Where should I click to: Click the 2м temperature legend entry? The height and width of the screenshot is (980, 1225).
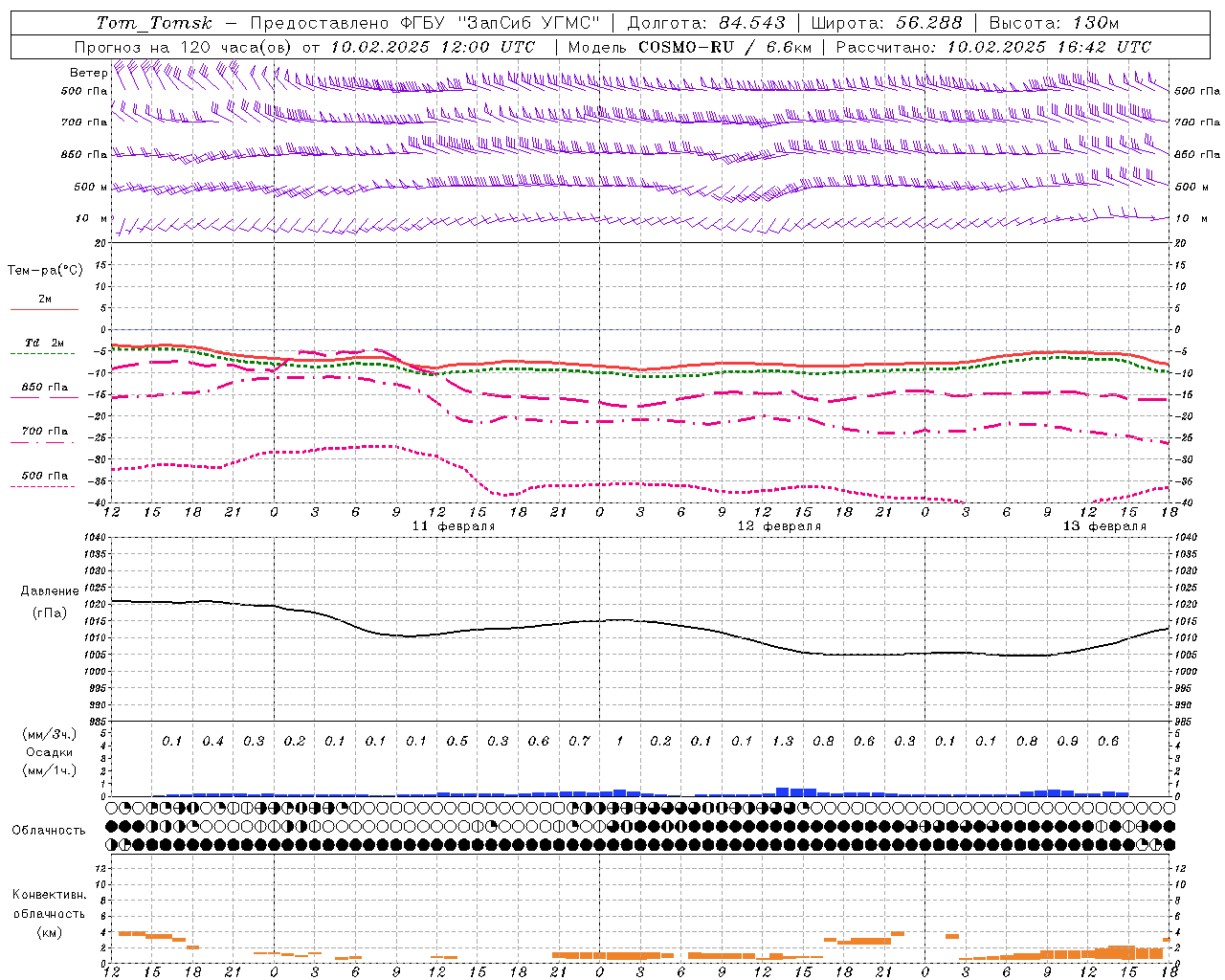[45, 300]
